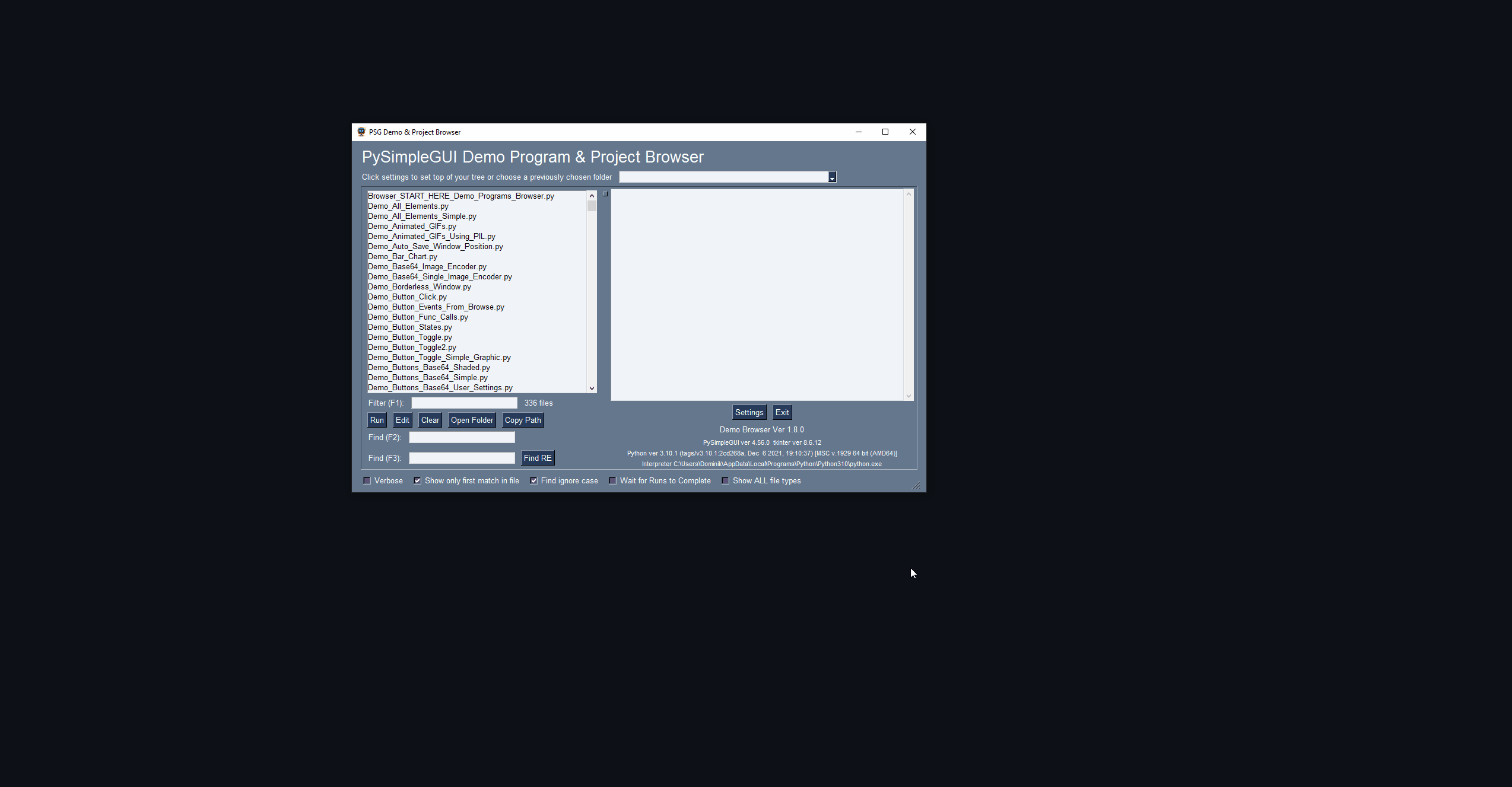
Task: Click the window resize grip corner
Action: coord(916,486)
